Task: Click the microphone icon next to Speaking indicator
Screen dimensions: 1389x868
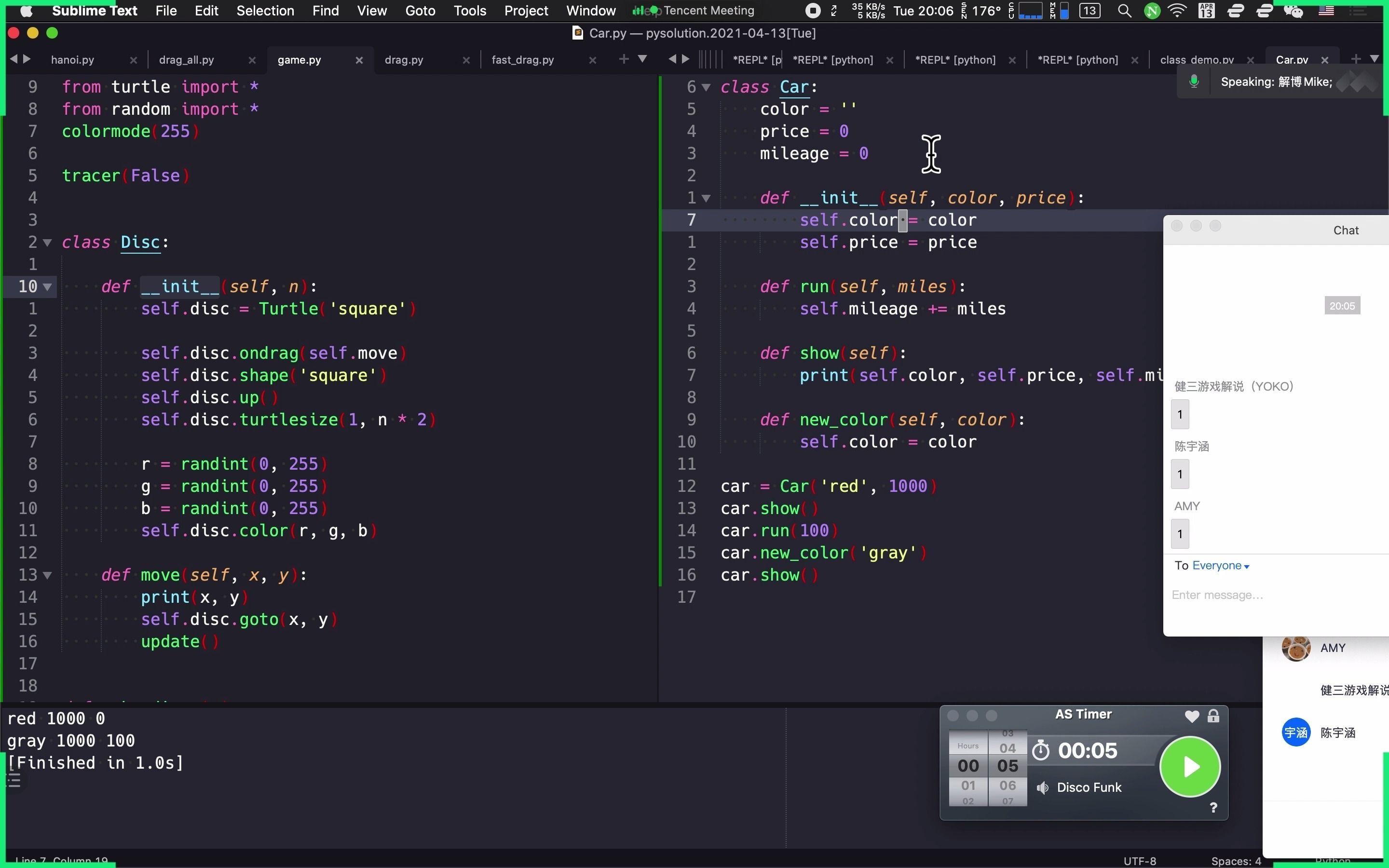Action: (x=1194, y=81)
